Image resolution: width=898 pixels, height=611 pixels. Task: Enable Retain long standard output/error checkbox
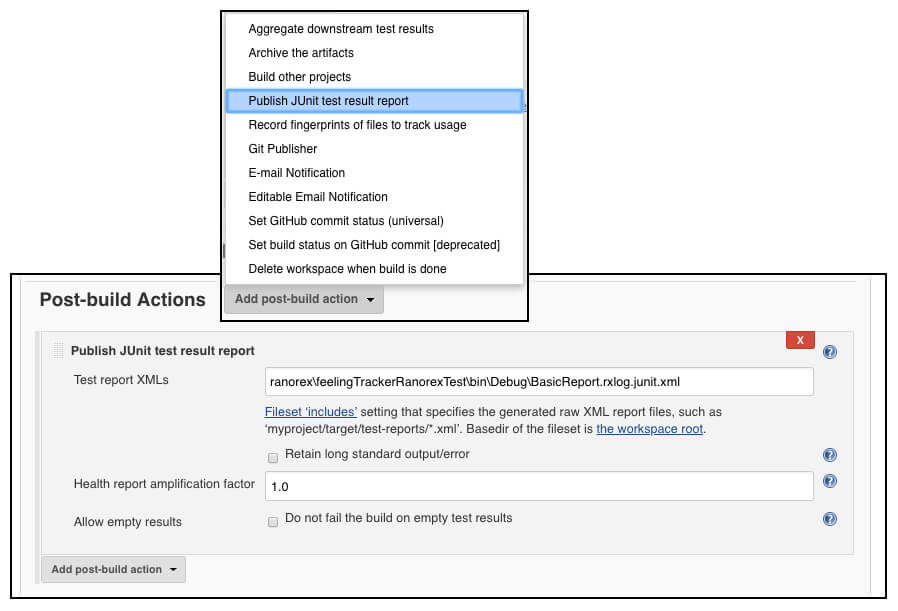pos(273,458)
